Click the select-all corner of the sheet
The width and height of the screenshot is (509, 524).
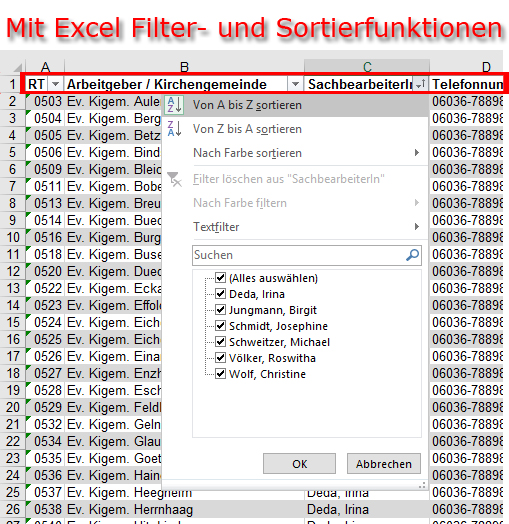(18, 67)
